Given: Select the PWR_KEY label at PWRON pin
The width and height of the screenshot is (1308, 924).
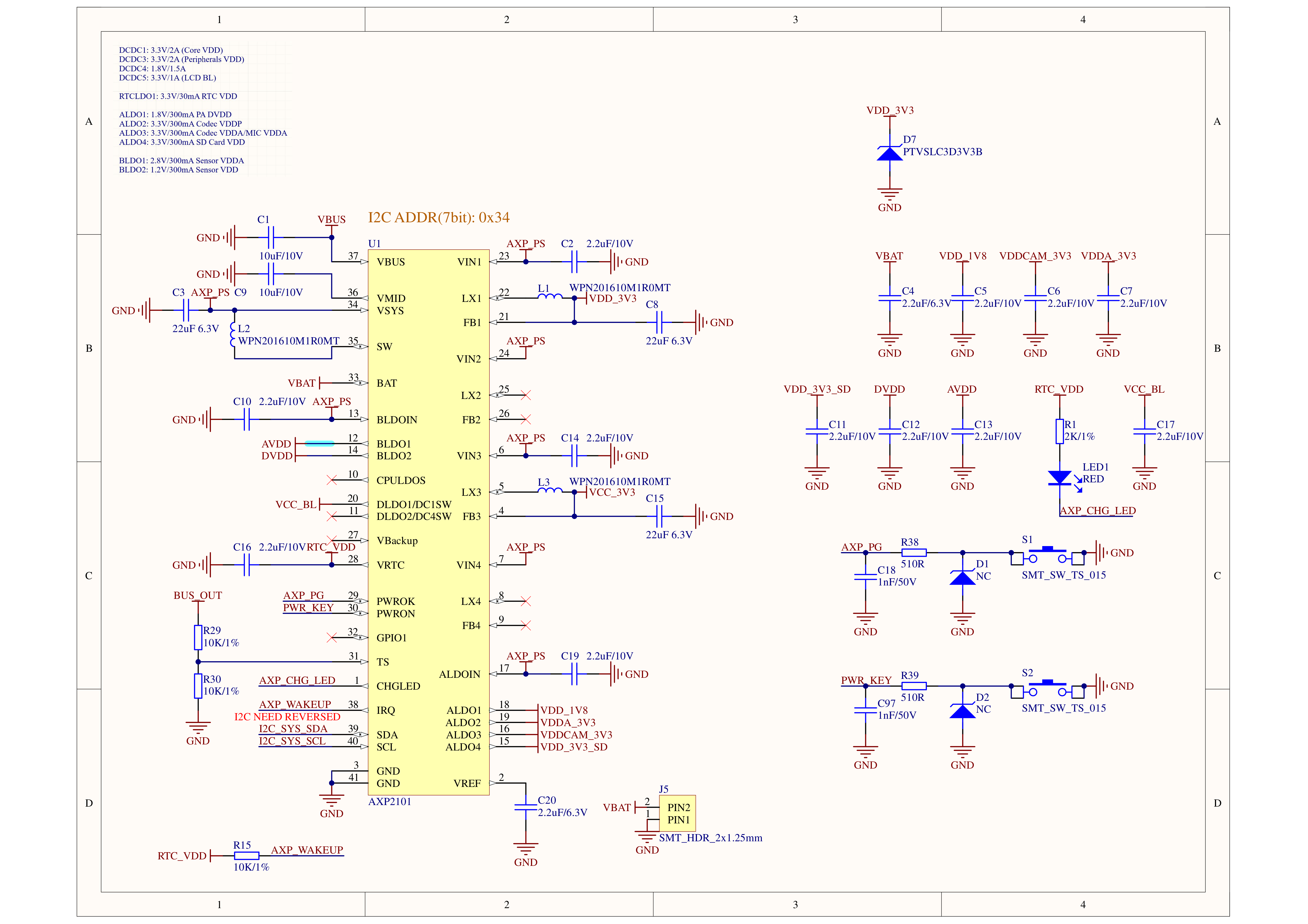Looking at the screenshot, I should coord(308,608).
